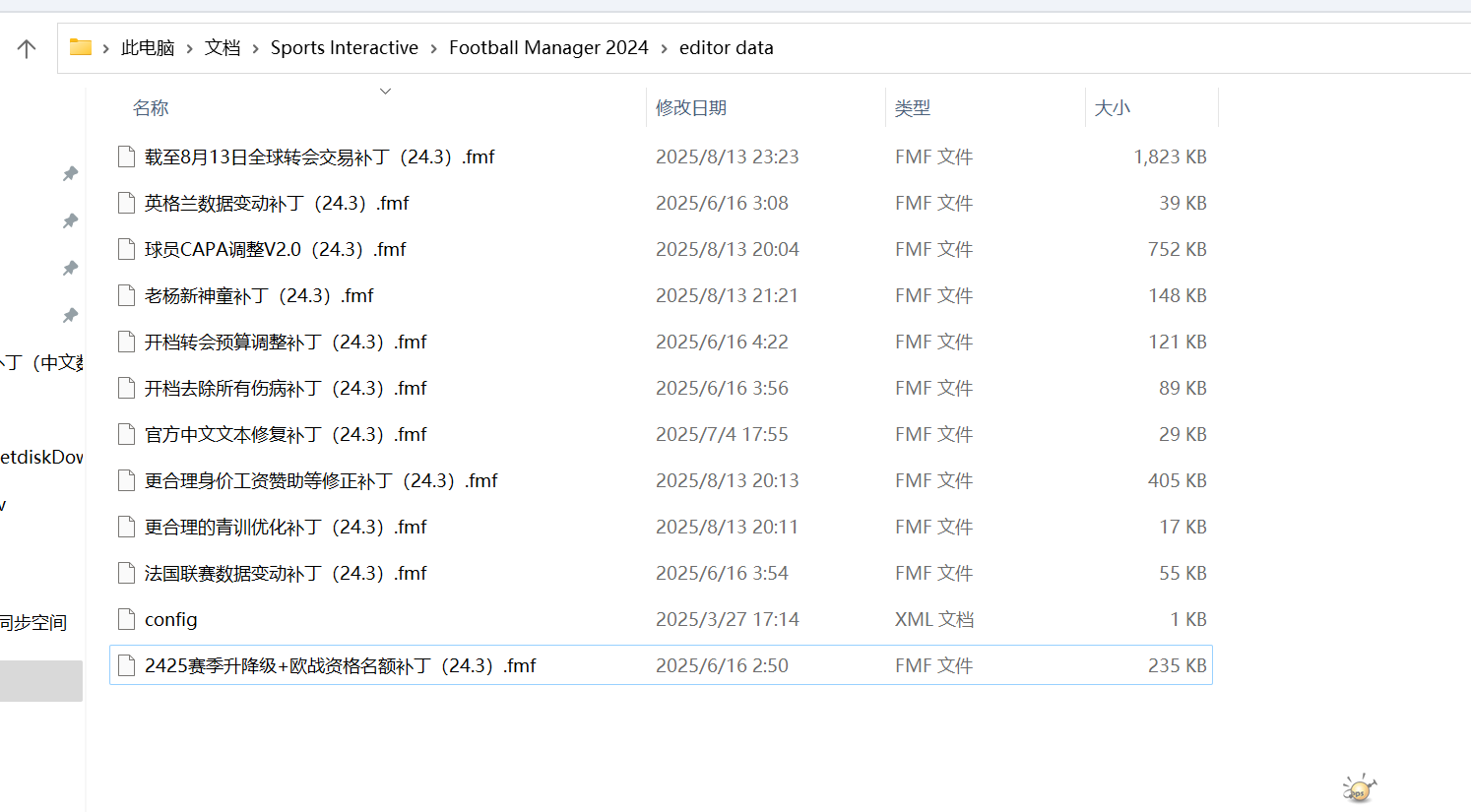Jump to the Football Manager 2024 breadcrumb
1471x812 pixels.
pos(548,47)
